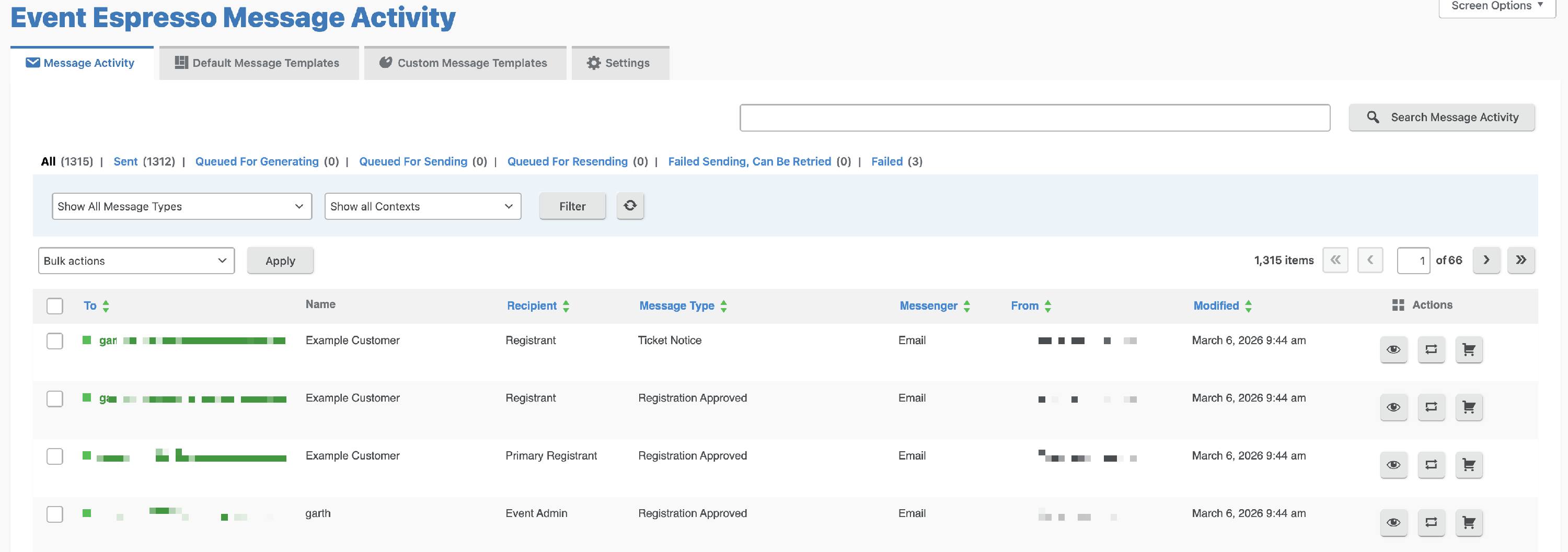The width and height of the screenshot is (1568, 552).
Task: Open the Bulk actions dropdown
Action: click(x=136, y=261)
